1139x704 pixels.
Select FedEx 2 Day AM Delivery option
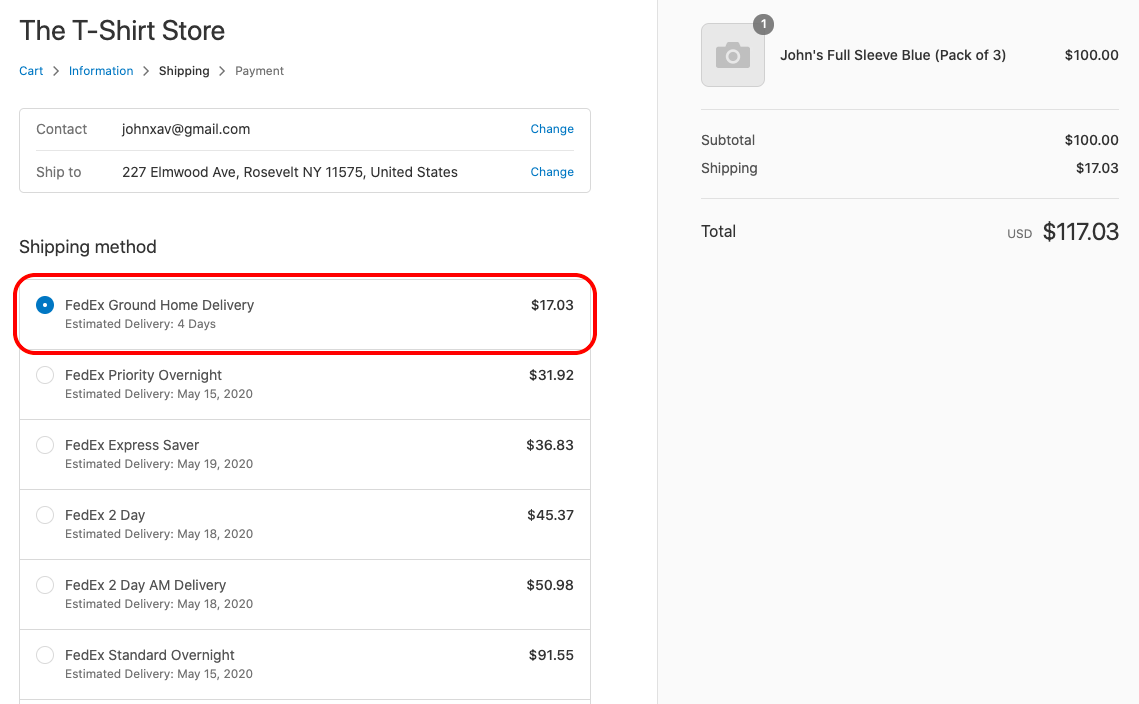click(x=45, y=585)
